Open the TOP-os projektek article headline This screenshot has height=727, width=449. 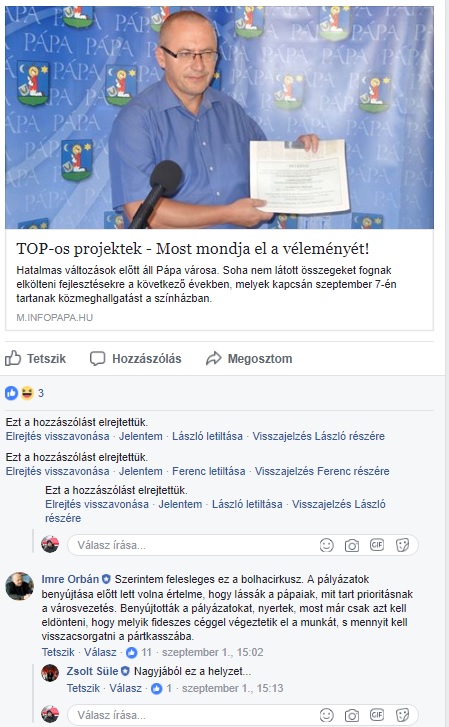point(192,249)
